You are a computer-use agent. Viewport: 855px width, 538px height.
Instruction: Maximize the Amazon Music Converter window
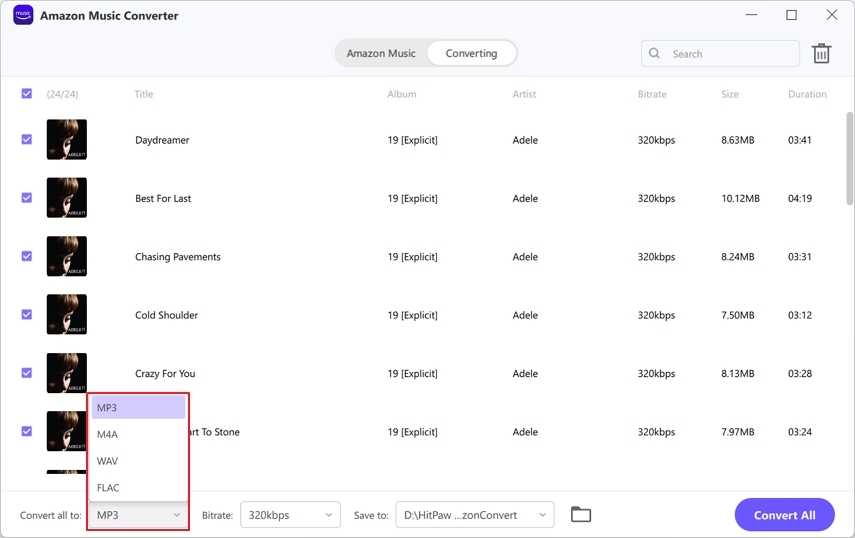pyautogui.click(x=791, y=15)
